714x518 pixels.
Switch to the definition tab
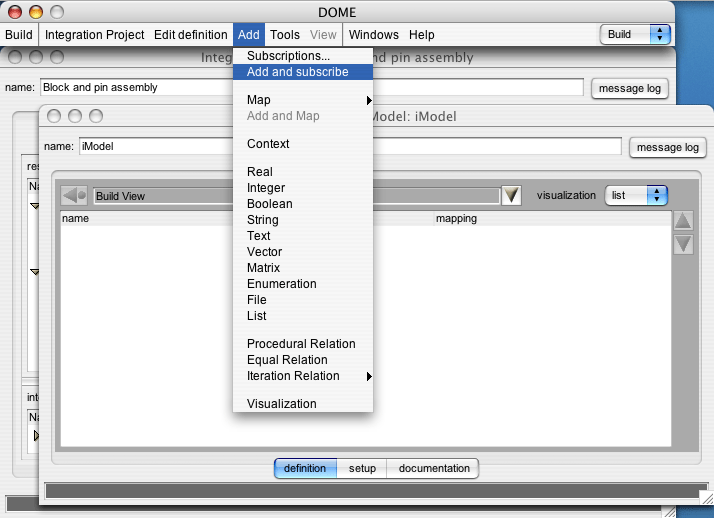click(x=305, y=468)
